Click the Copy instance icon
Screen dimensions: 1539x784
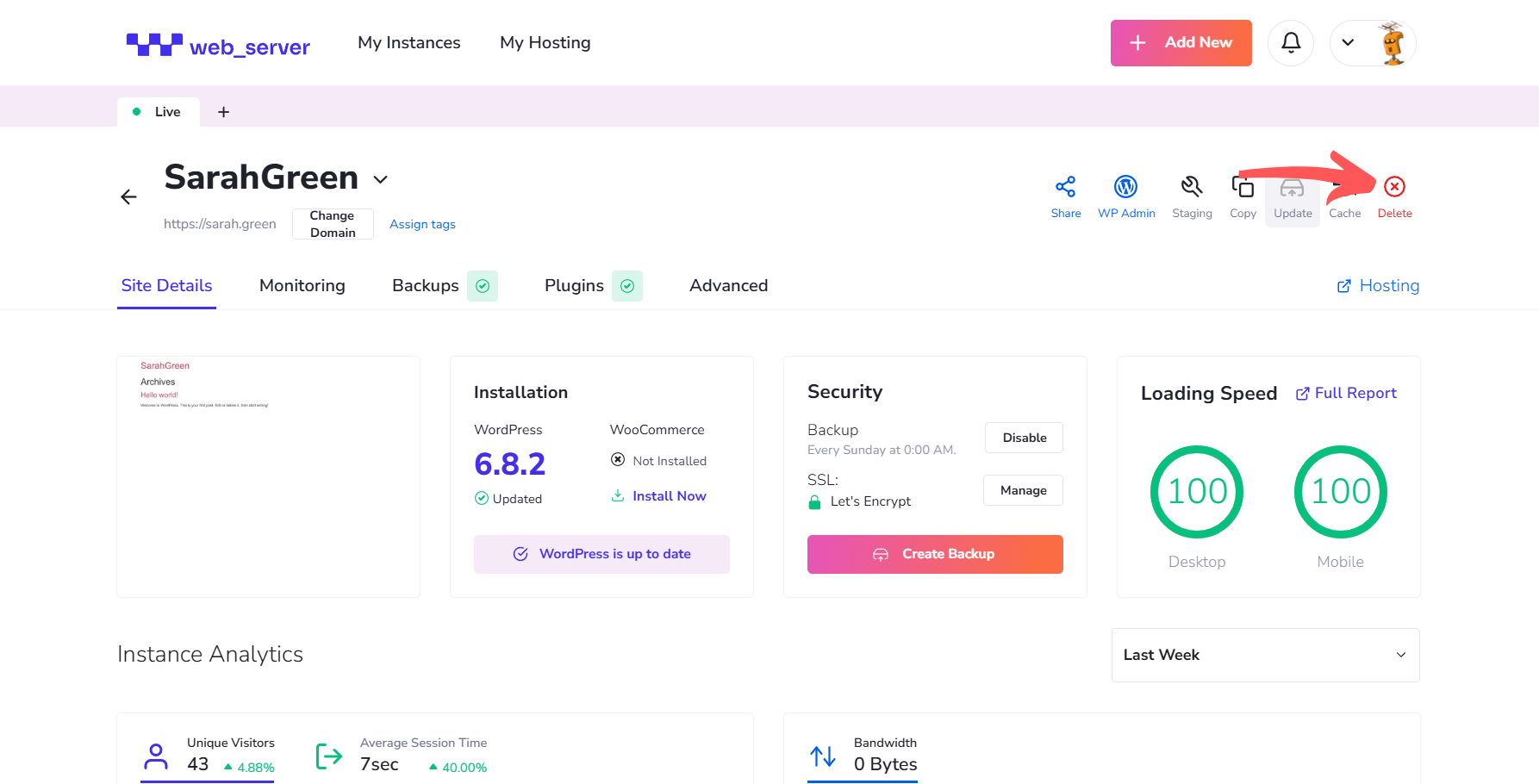(x=1243, y=187)
